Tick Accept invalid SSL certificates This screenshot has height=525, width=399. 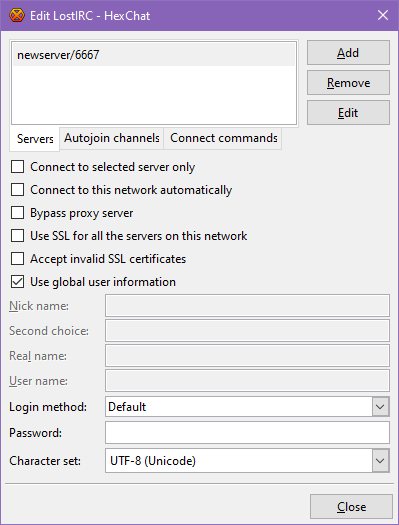17,259
